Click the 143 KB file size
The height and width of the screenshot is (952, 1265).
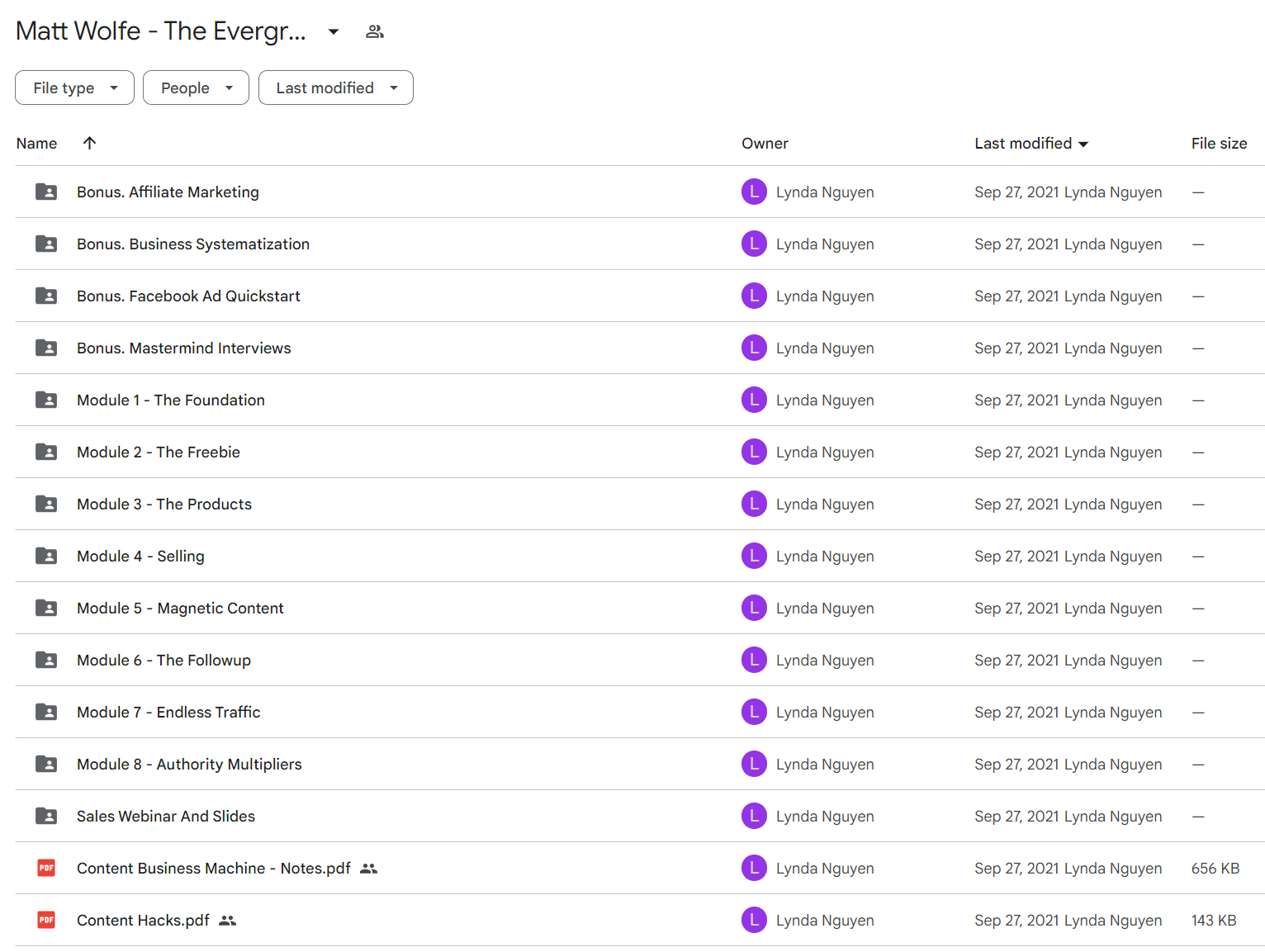[x=1214, y=920]
